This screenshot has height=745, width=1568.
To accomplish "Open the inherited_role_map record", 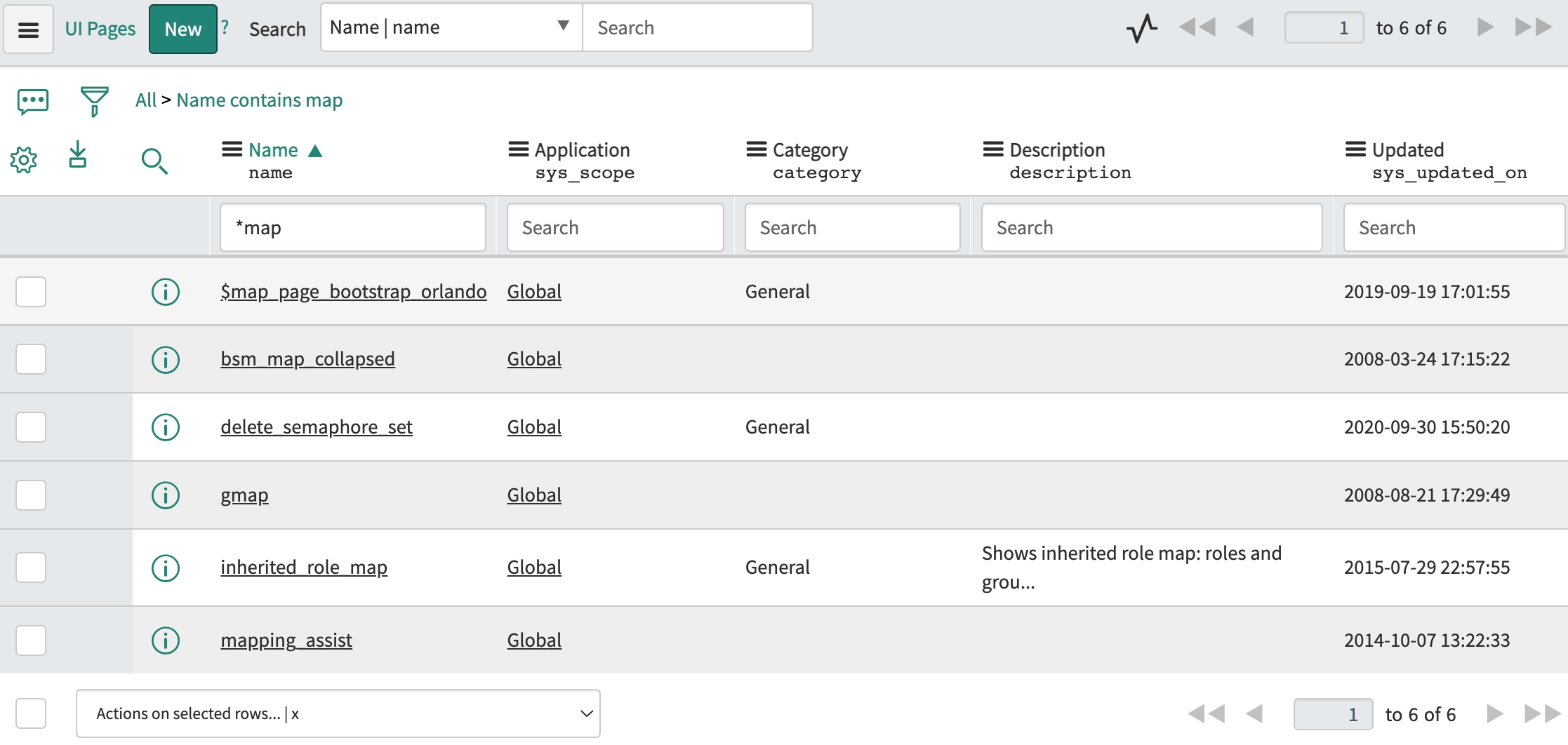I will coord(304,568).
